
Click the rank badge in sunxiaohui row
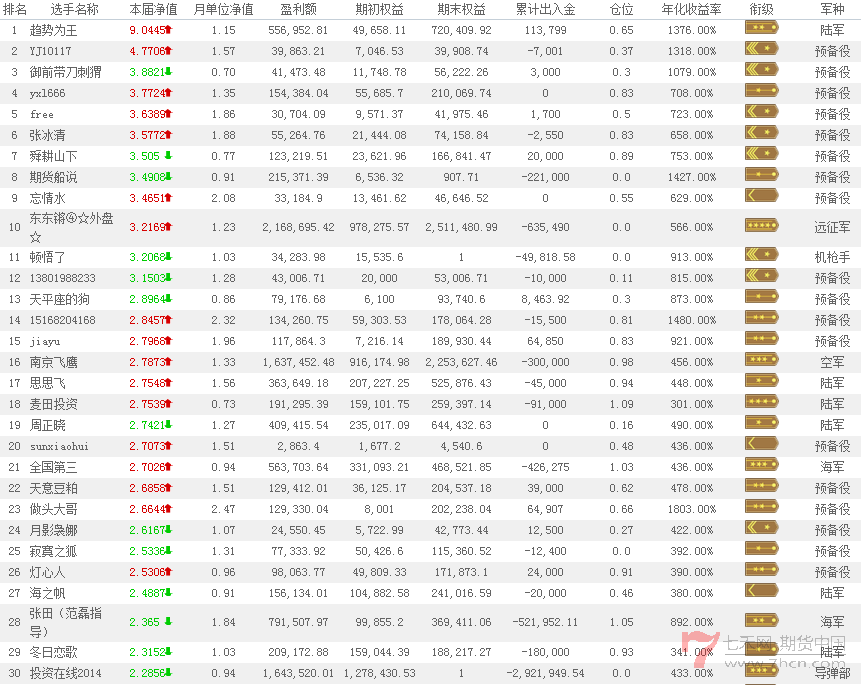[x=762, y=443]
